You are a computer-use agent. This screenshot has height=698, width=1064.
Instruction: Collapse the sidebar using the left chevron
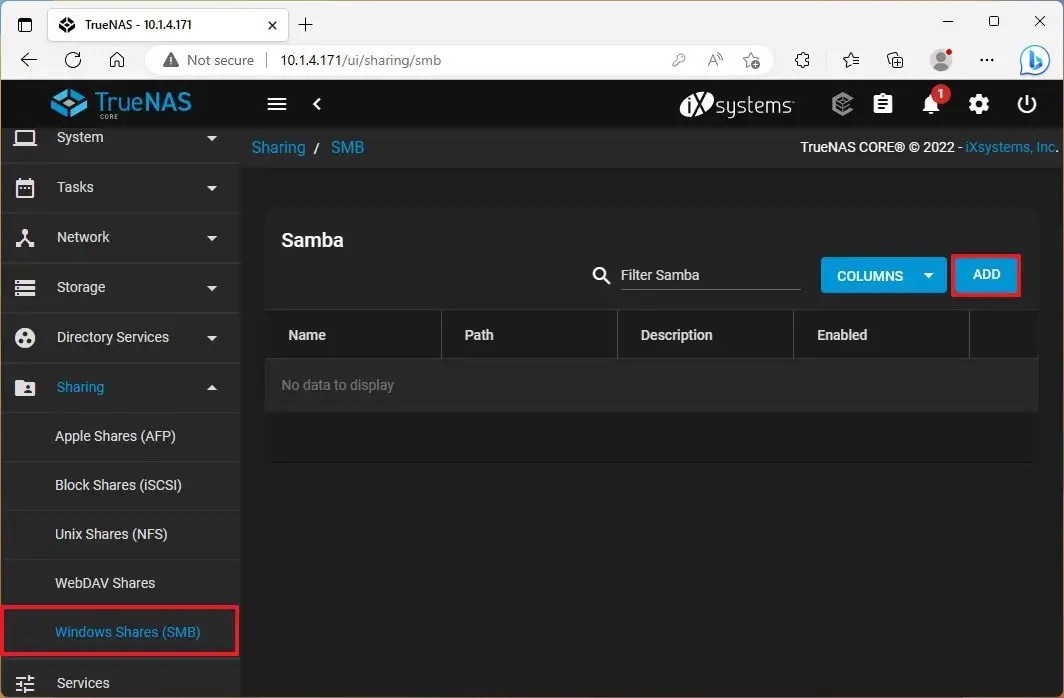click(x=317, y=104)
